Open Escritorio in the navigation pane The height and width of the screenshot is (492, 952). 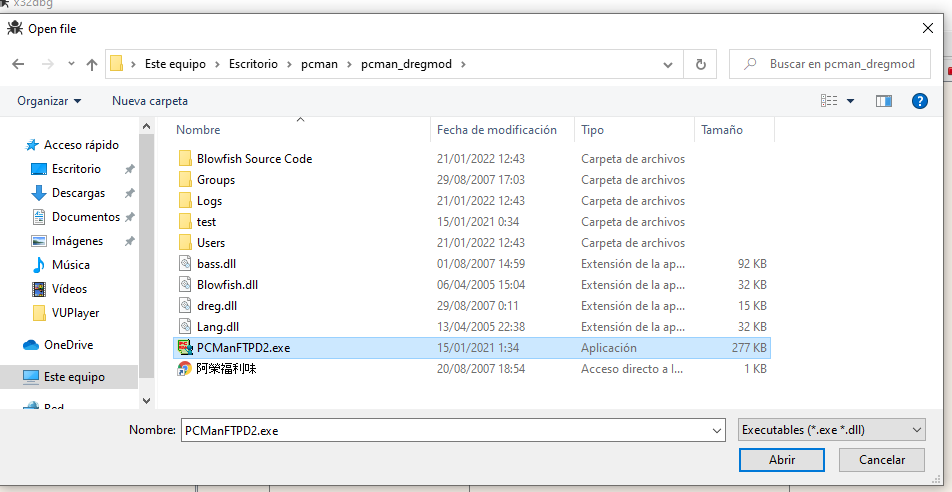76,169
